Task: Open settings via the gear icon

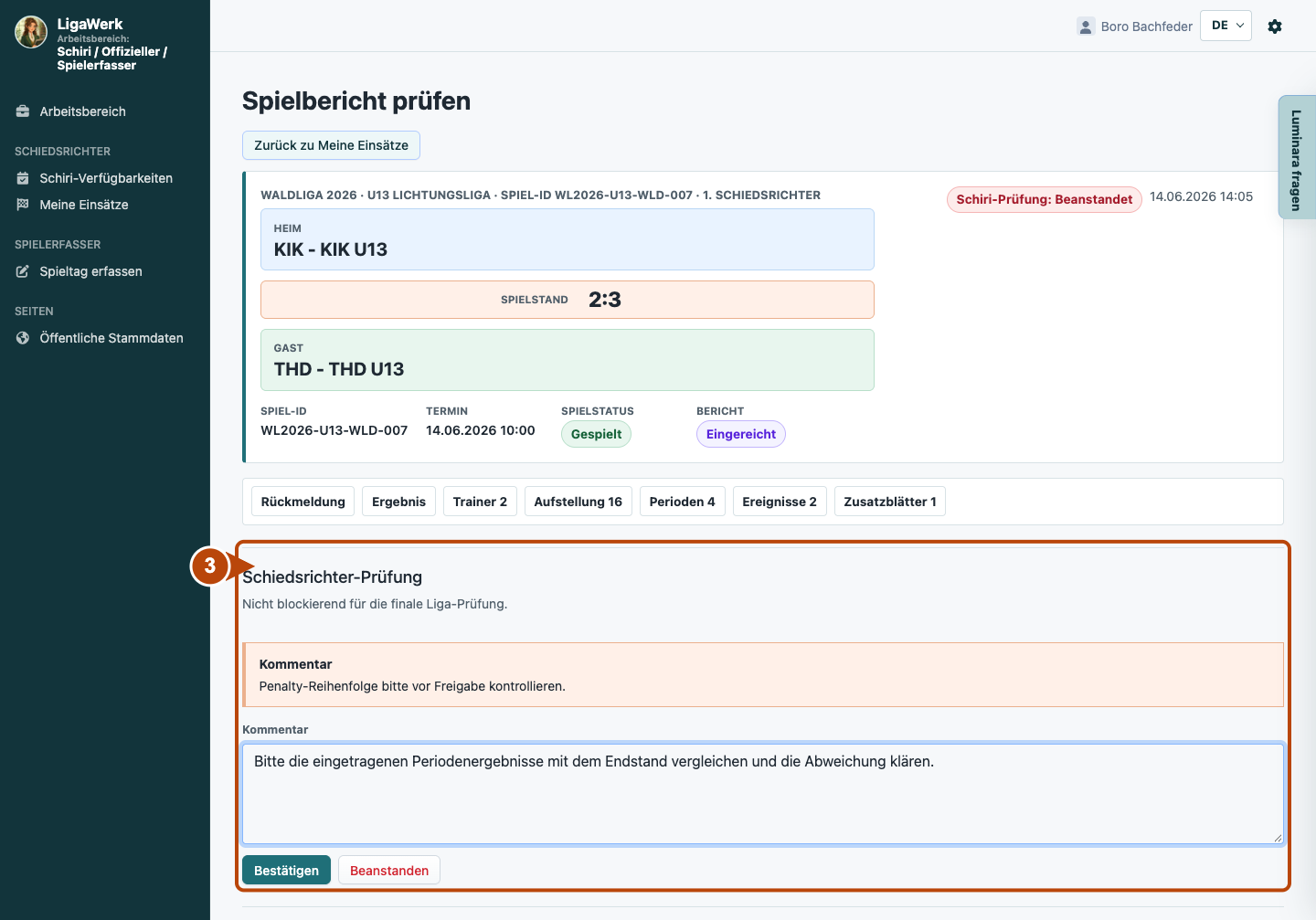Action: (1275, 26)
